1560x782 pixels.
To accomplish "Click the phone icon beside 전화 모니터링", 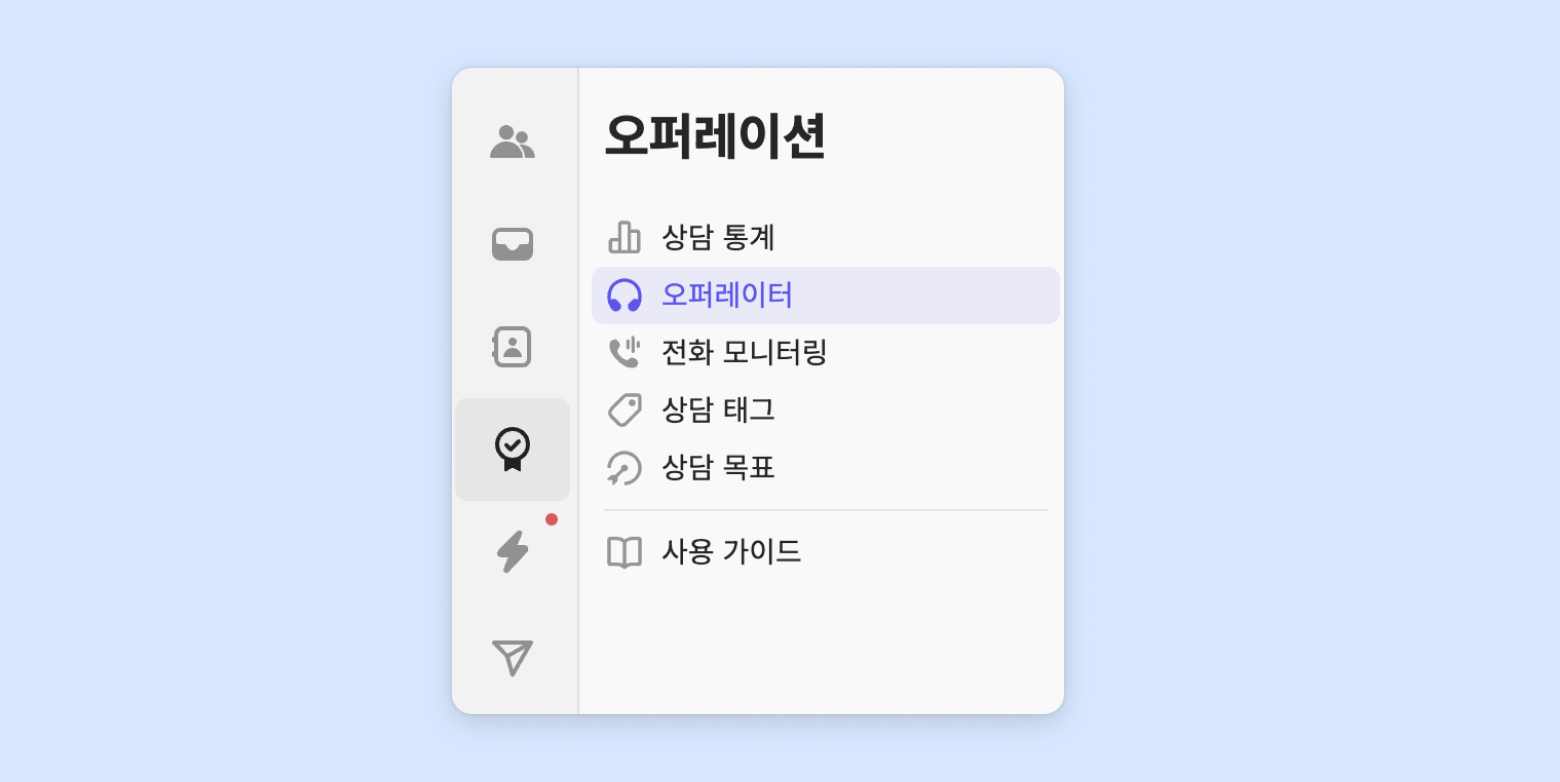I will [x=624, y=352].
